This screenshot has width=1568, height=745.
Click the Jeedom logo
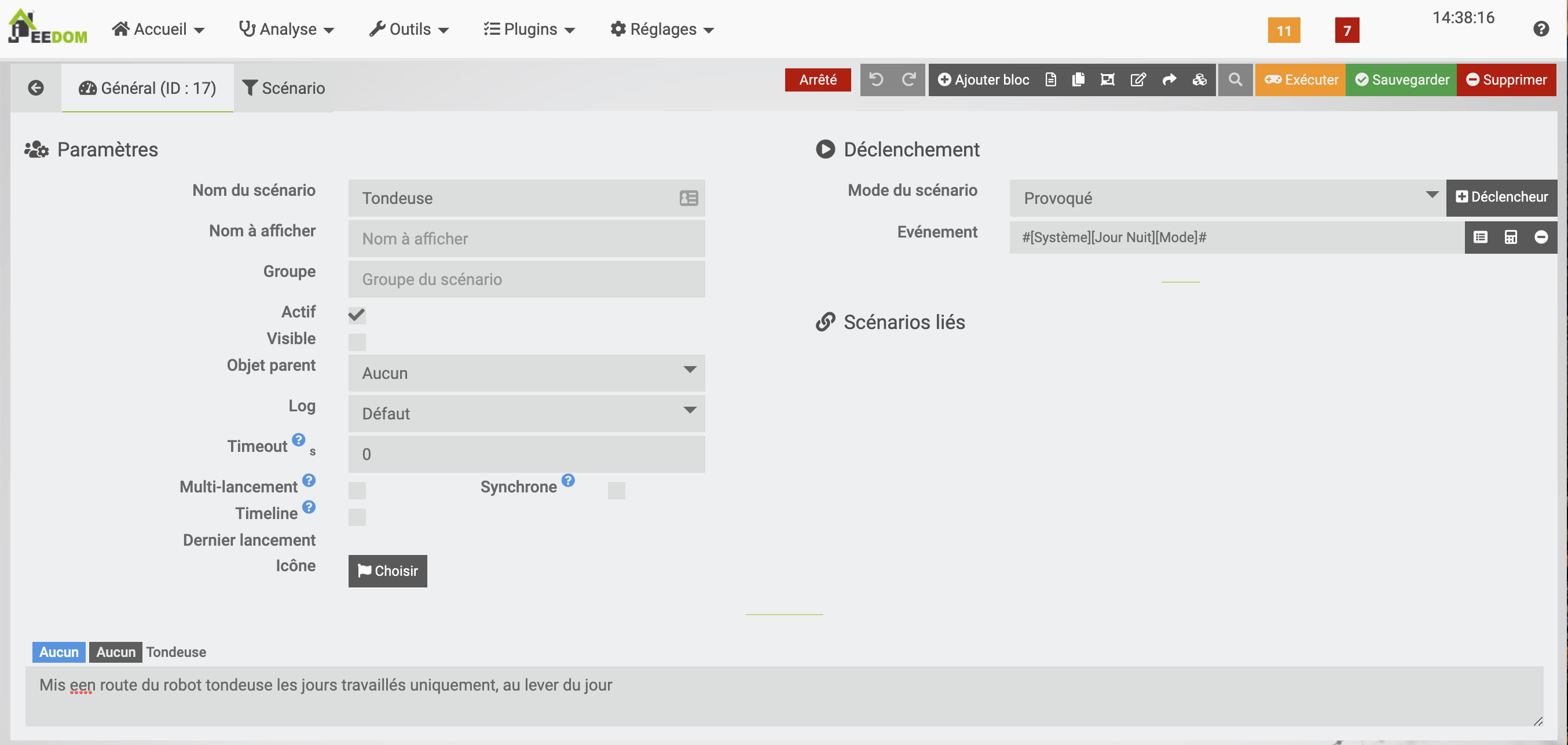tap(47, 27)
